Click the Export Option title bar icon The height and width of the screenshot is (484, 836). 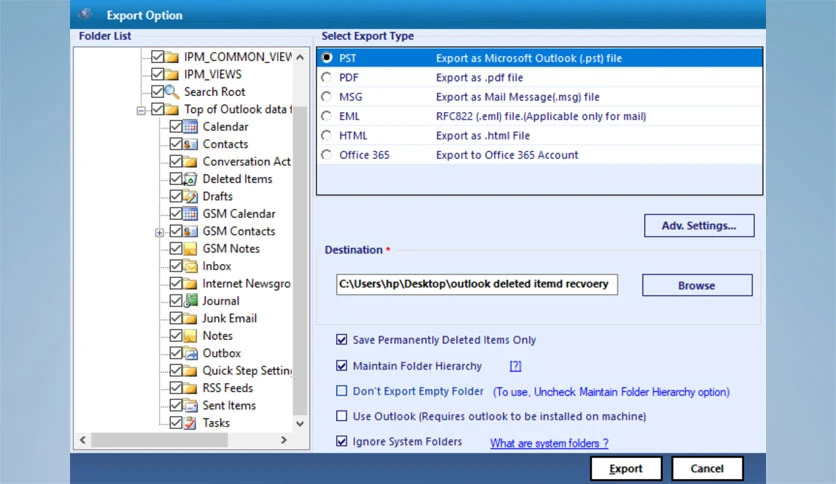pyautogui.click(x=85, y=14)
